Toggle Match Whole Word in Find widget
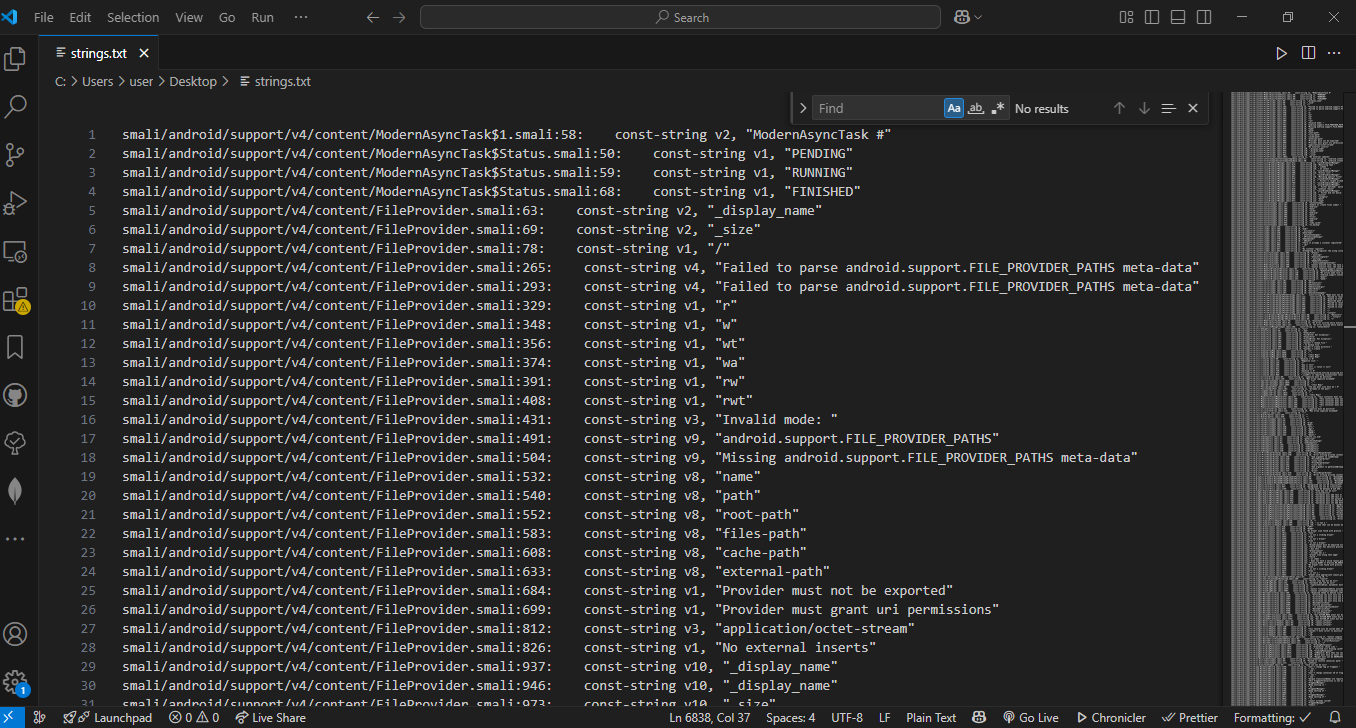This screenshot has width=1356, height=728. pos(976,108)
